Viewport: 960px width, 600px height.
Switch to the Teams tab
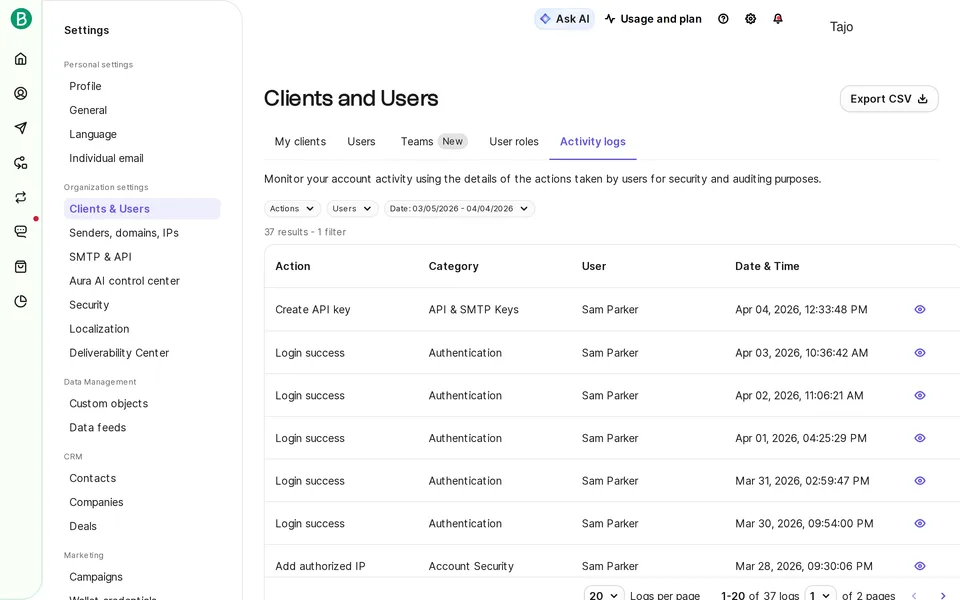(x=433, y=141)
